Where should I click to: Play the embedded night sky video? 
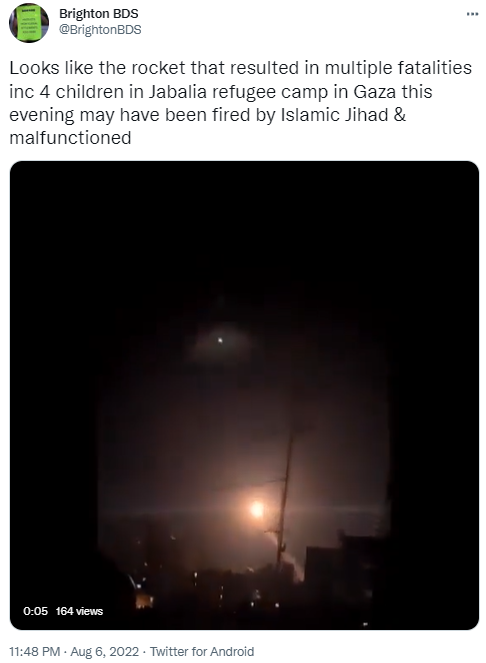pyautogui.click(x=244, y=395)
